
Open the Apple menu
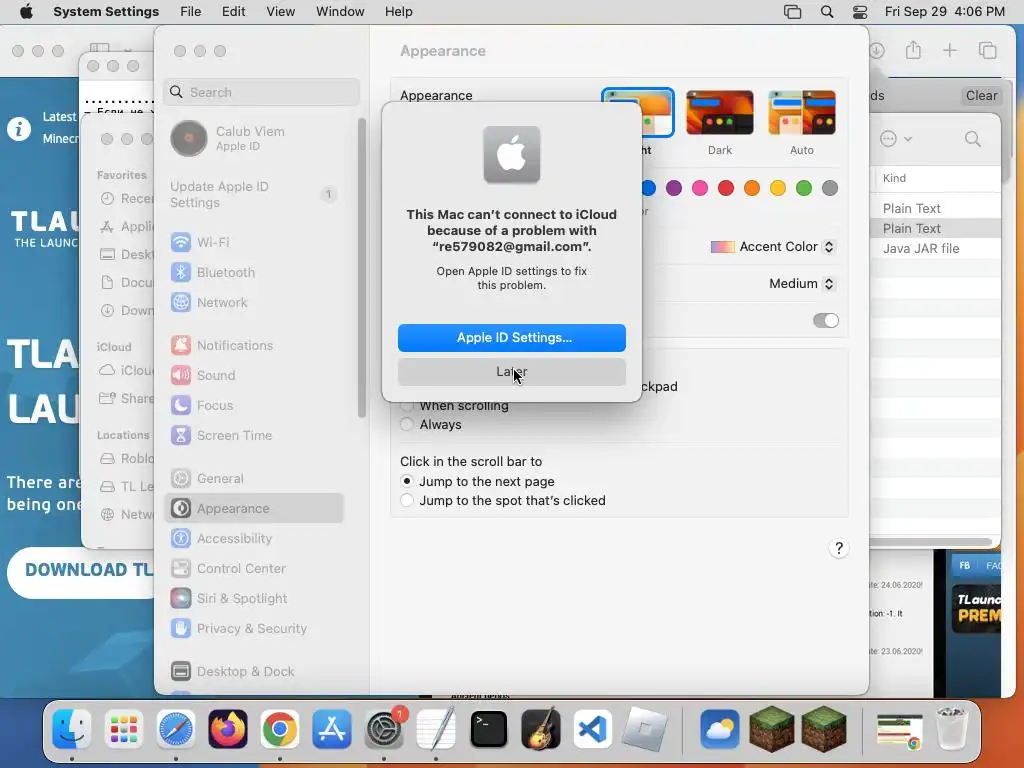click(x=26, y=12)
